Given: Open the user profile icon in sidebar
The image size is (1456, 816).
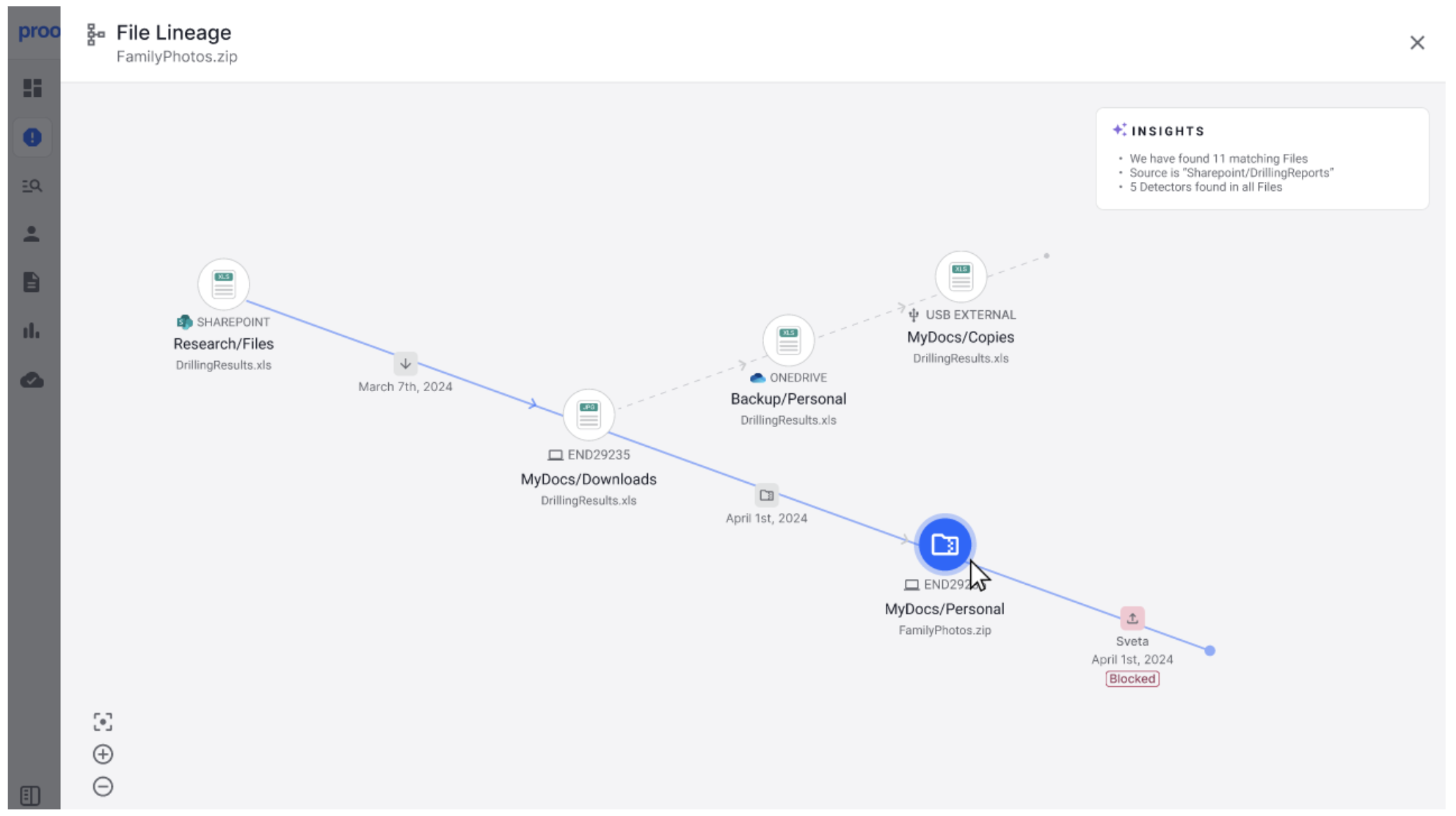Looking at the screenshot, I should point(32,234).
